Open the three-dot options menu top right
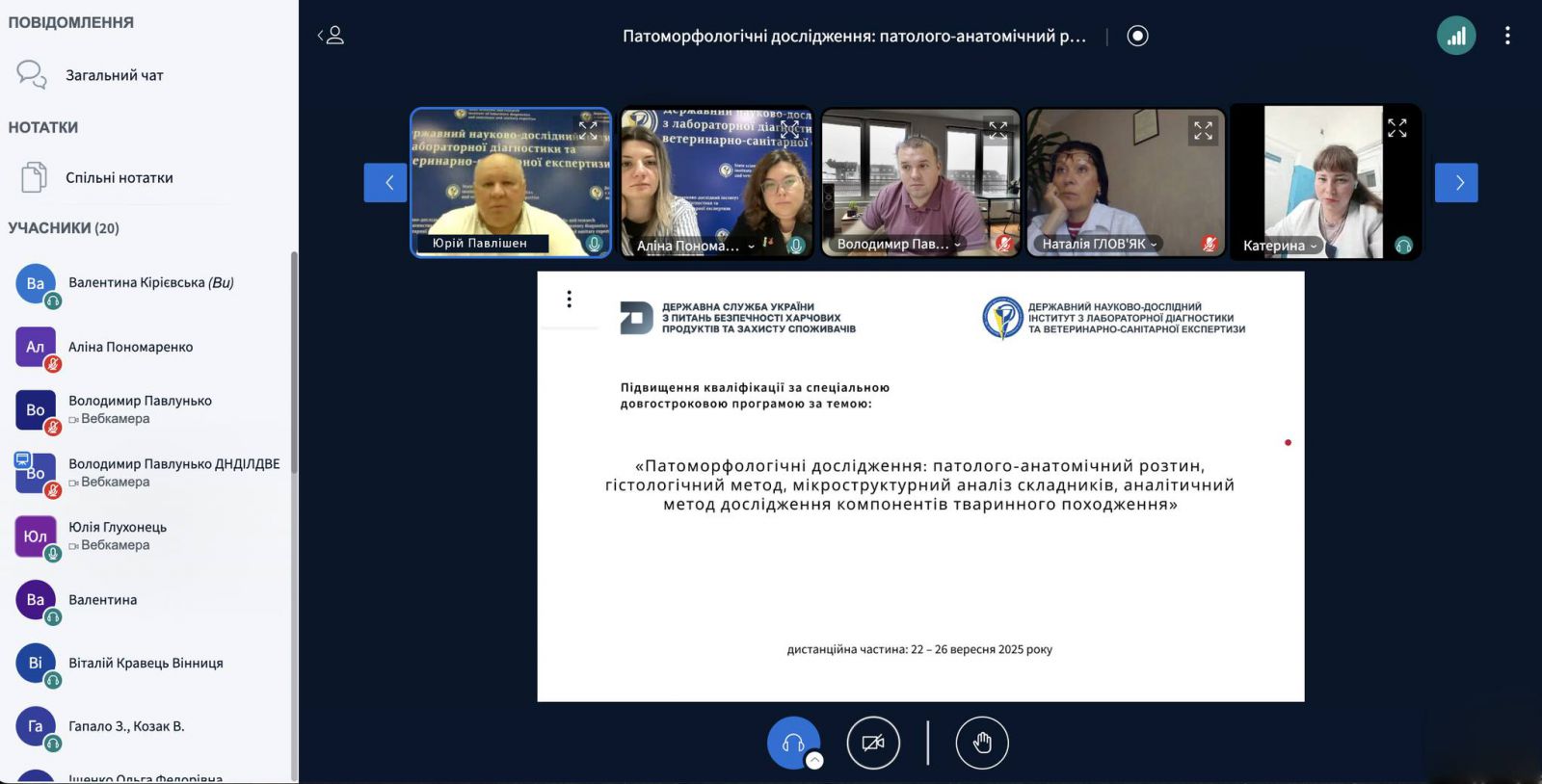The image size is (1542, 784). pyautogui.click(x=1507, y=36)
